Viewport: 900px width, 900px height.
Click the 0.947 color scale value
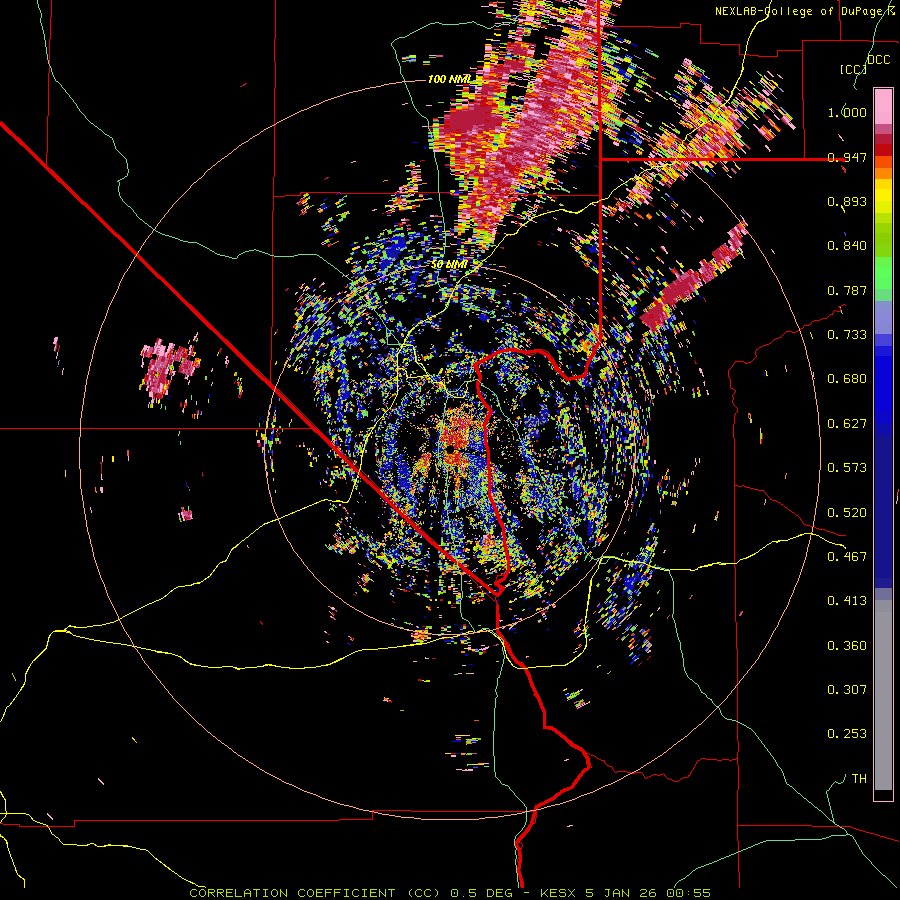click(847, 157)
